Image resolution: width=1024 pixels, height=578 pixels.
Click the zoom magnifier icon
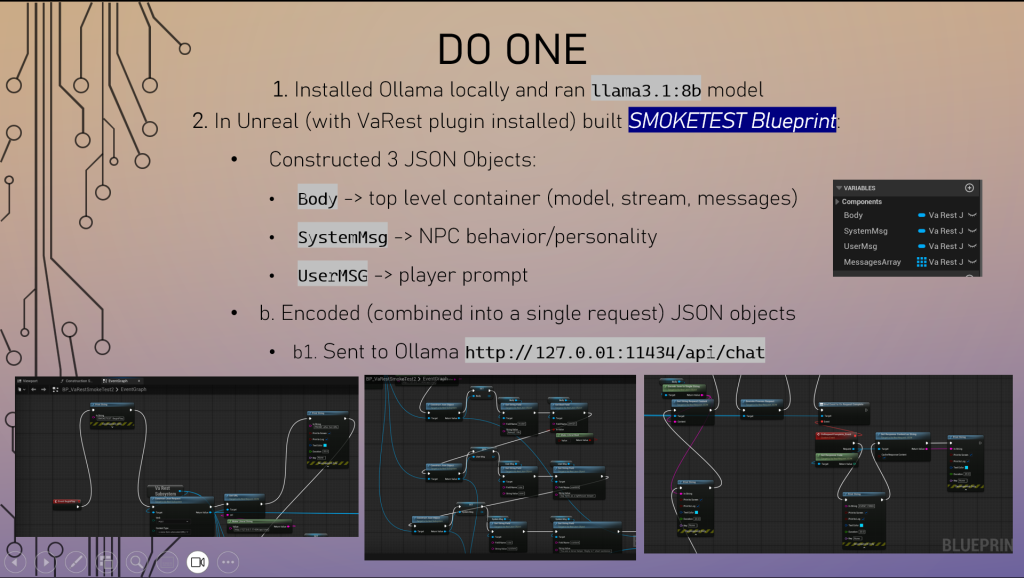136,562
